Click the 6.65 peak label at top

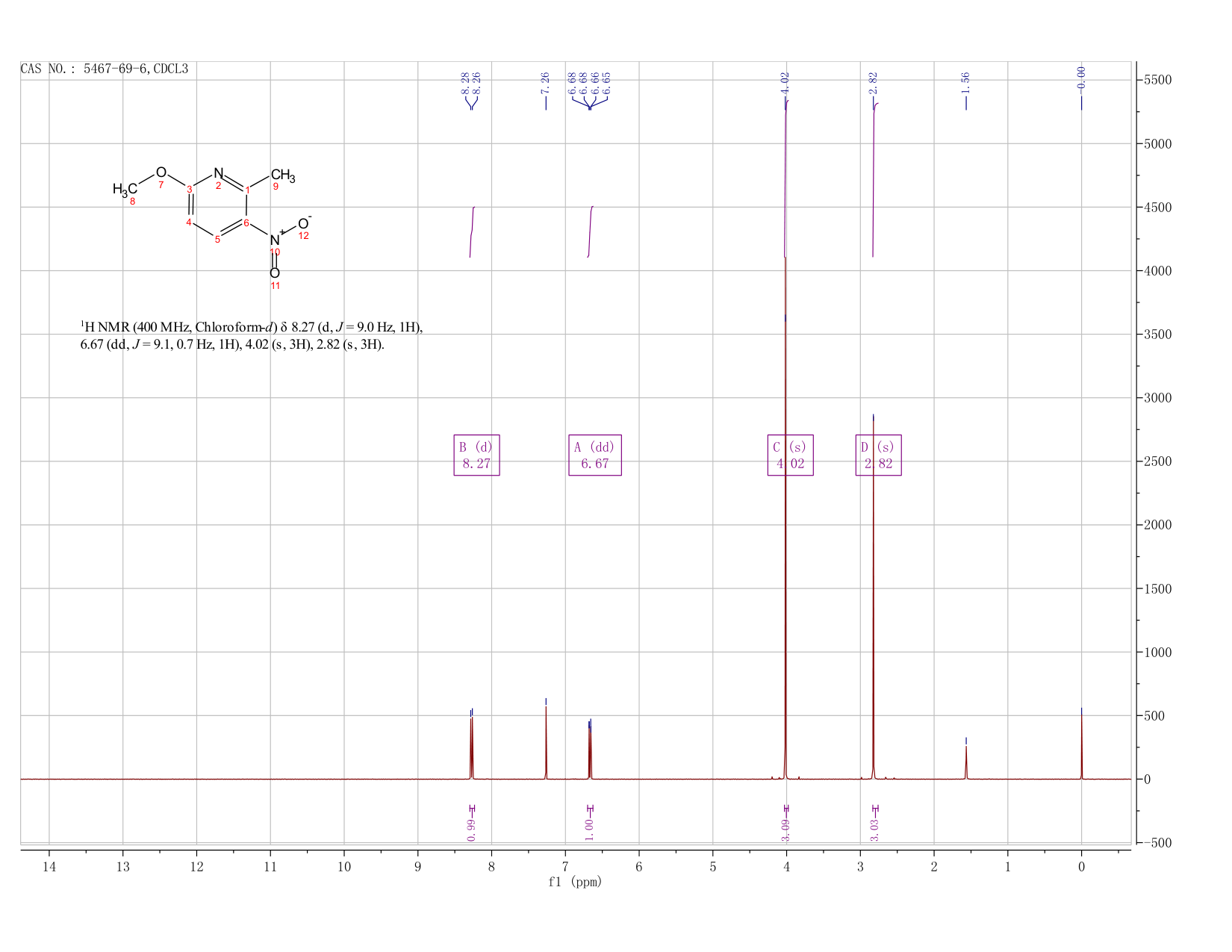tap(607, 82)
